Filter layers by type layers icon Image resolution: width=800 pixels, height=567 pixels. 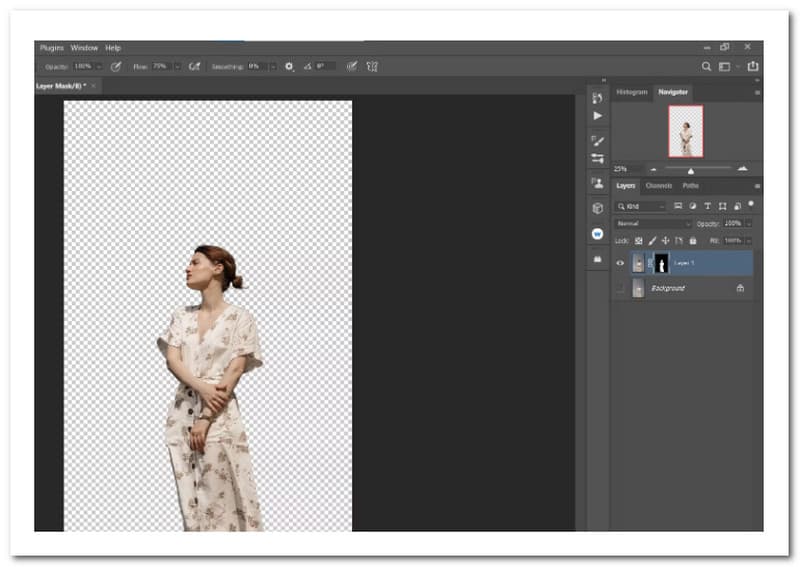708,206
